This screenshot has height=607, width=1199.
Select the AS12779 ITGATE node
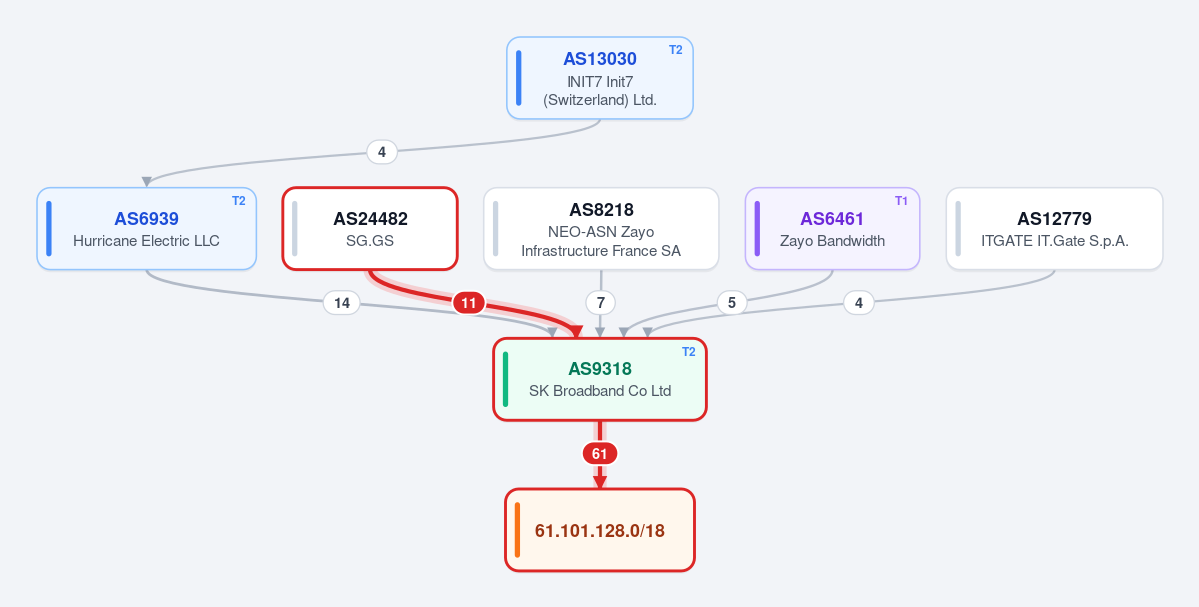pyautogui.click(x=1054, y=229)
